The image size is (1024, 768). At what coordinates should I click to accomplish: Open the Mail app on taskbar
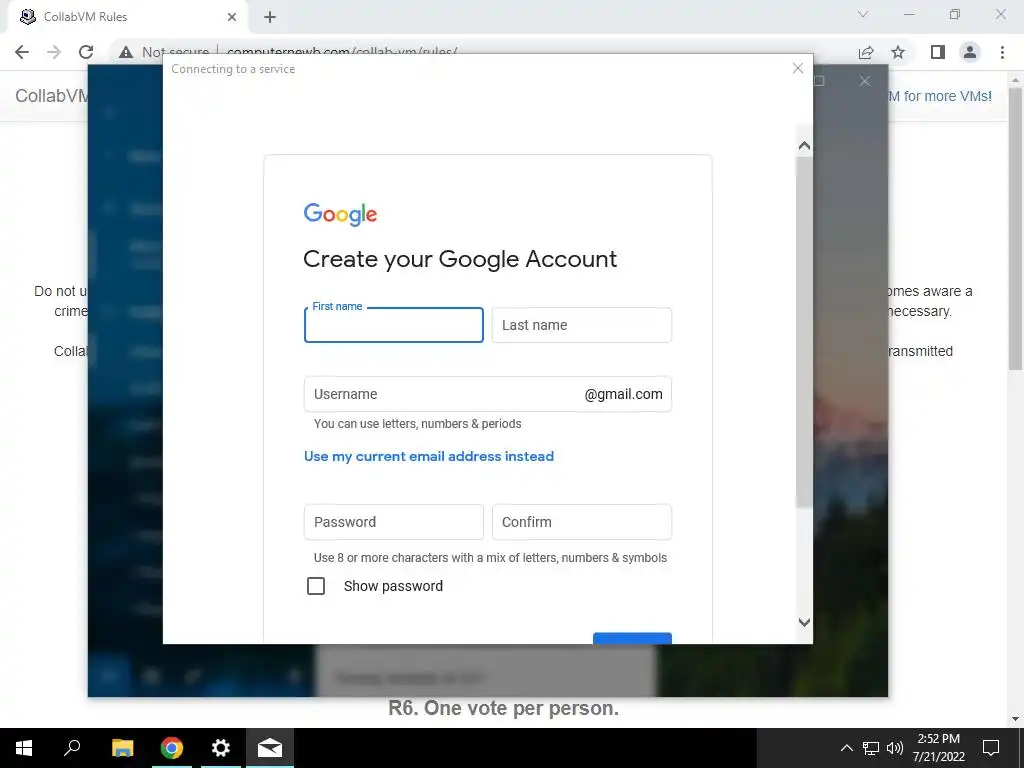coord(270,748)
